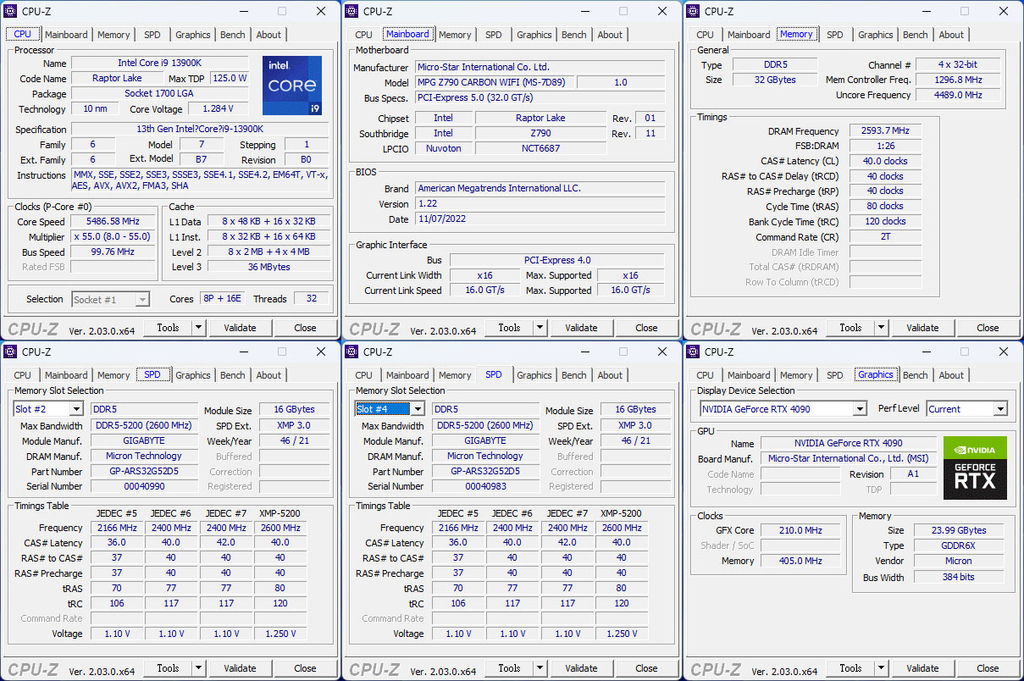The height and width of the screenshot is (681, 1024).
Task: Expand the Tools arrow in the memory timings window
Action: (x=881, y=328)
